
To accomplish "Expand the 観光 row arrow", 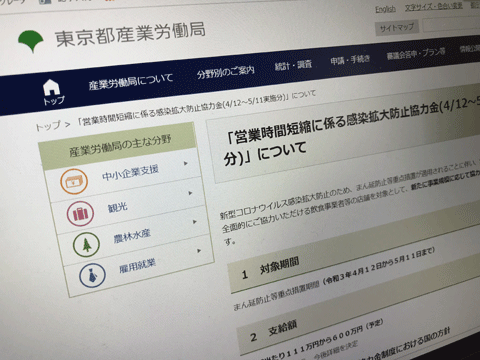I will point(190,193).
